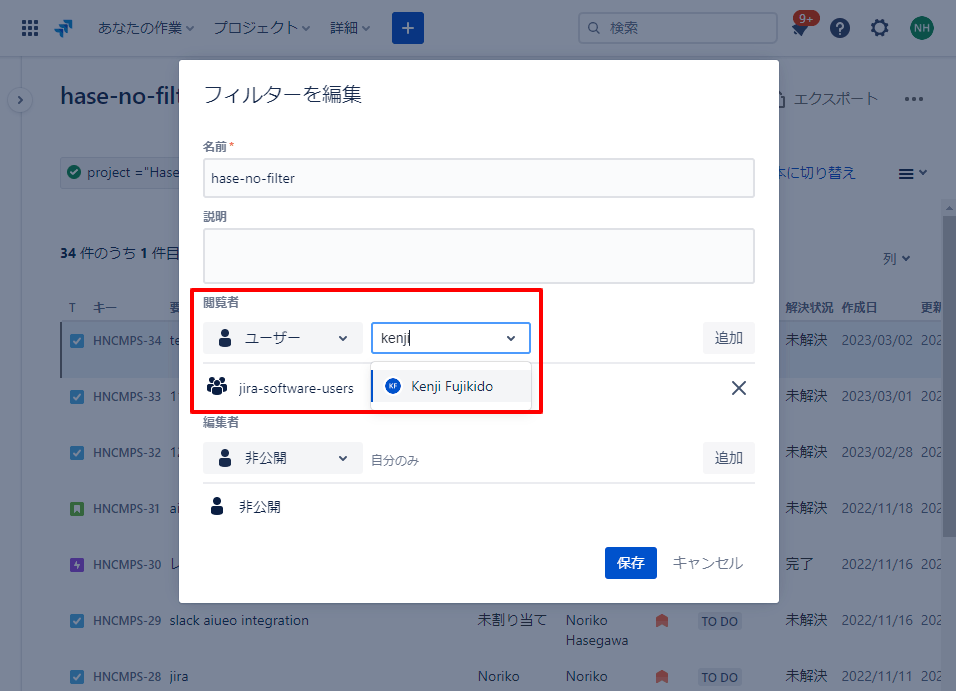The height and width of the screenshot is (691, 956).
Task: Click 追加 button for editors
Action: (729, 458)
